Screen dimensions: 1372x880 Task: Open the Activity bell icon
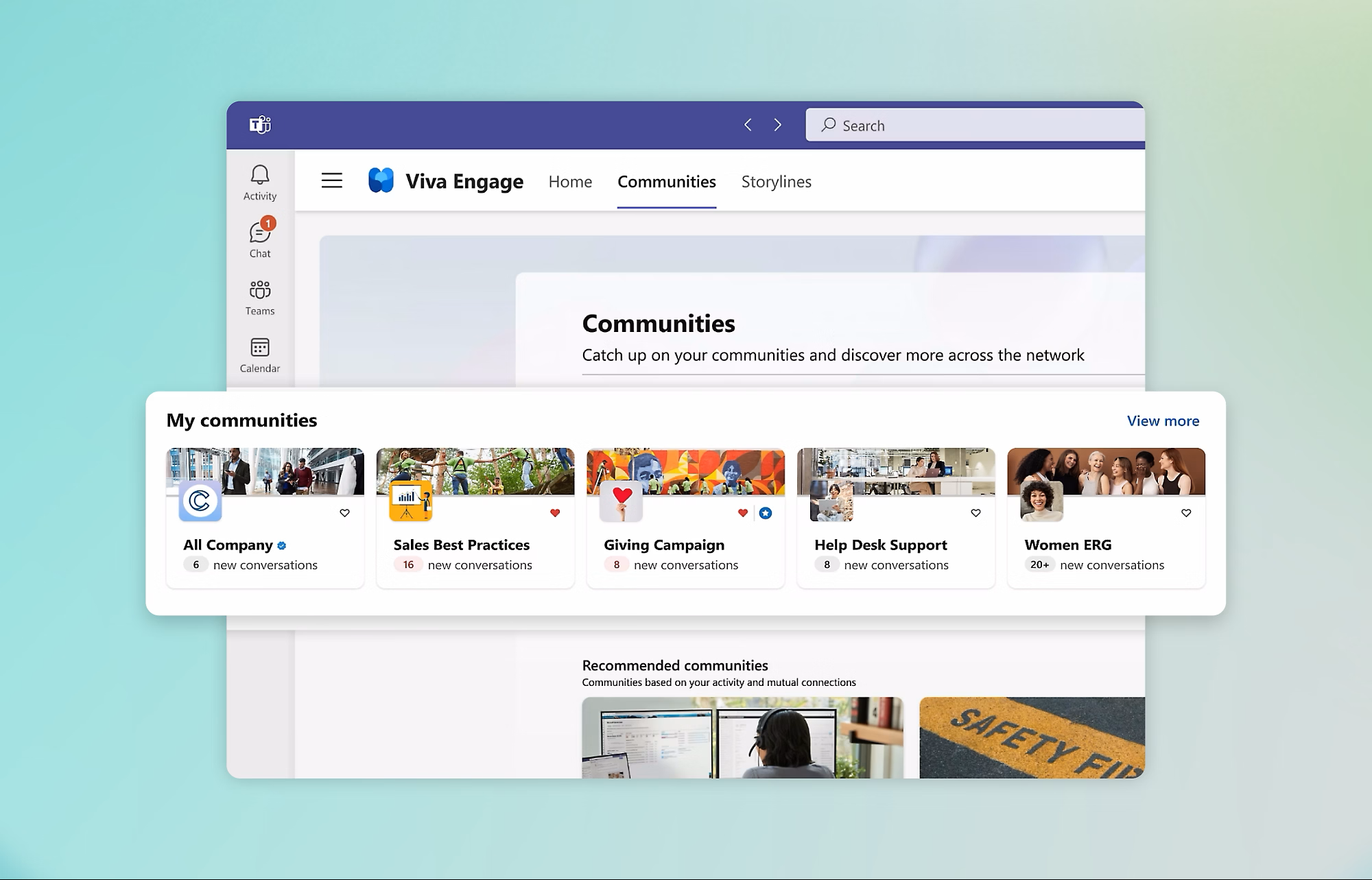(x=259, y=182)
